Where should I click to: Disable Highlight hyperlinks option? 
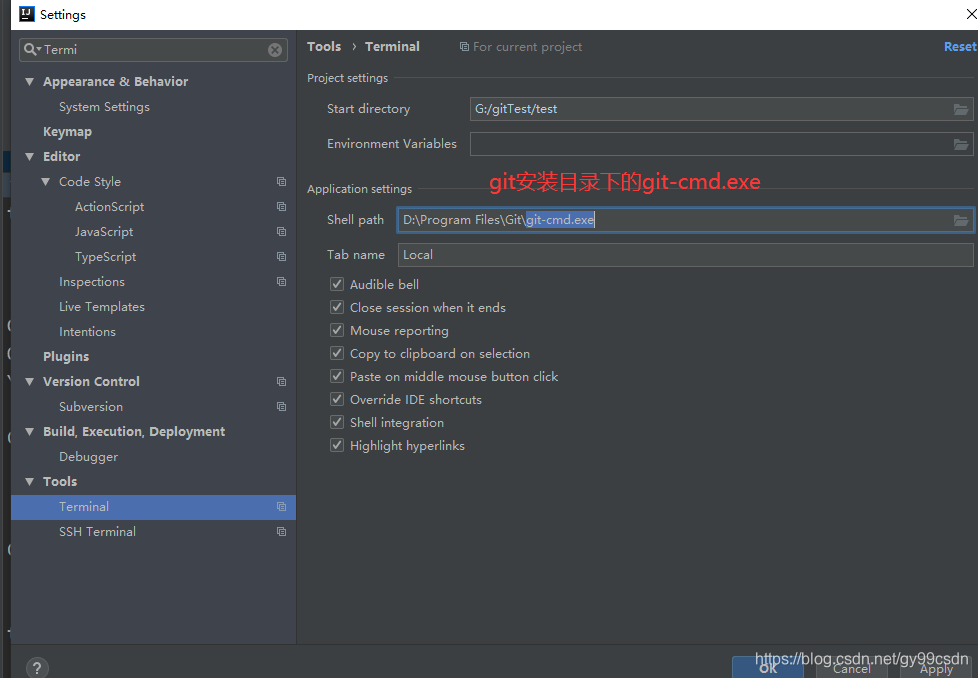click(337, 446)
